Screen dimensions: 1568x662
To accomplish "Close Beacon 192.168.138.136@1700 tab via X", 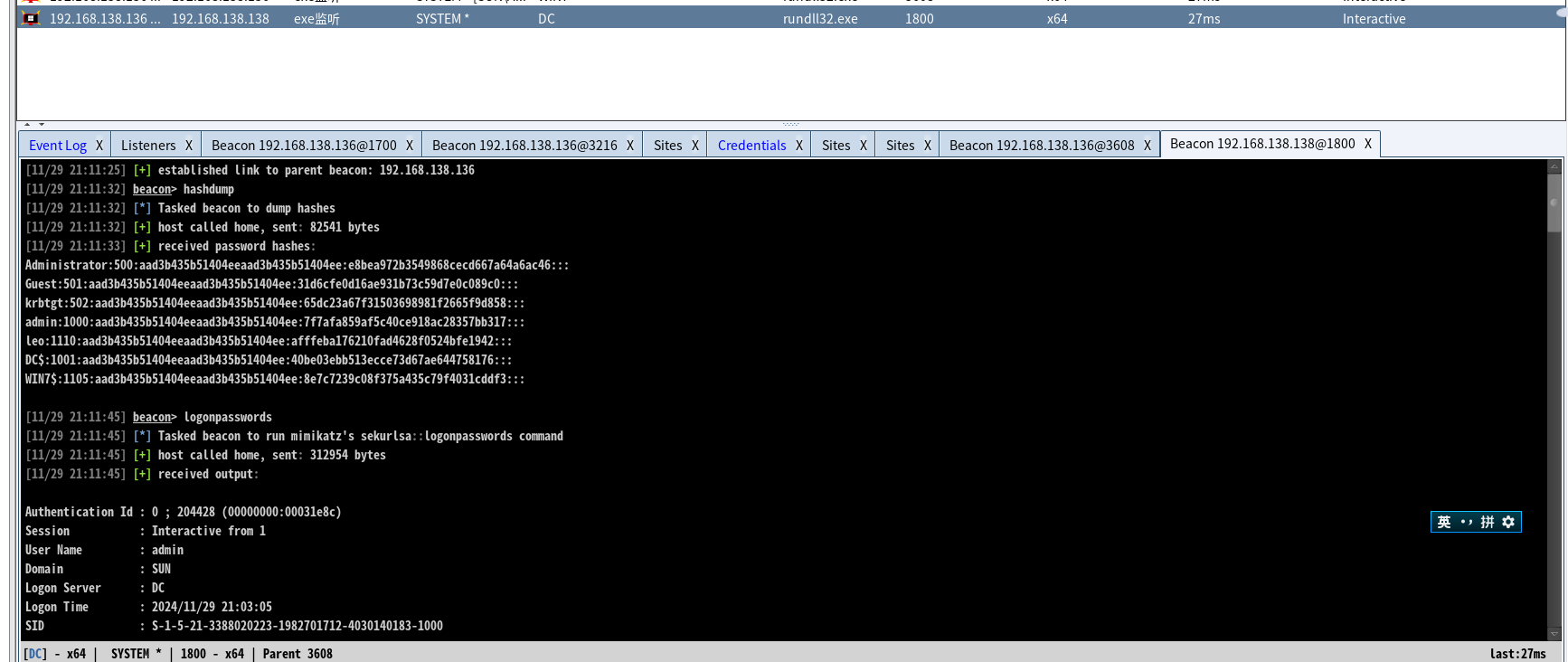I will click(410, 146).
